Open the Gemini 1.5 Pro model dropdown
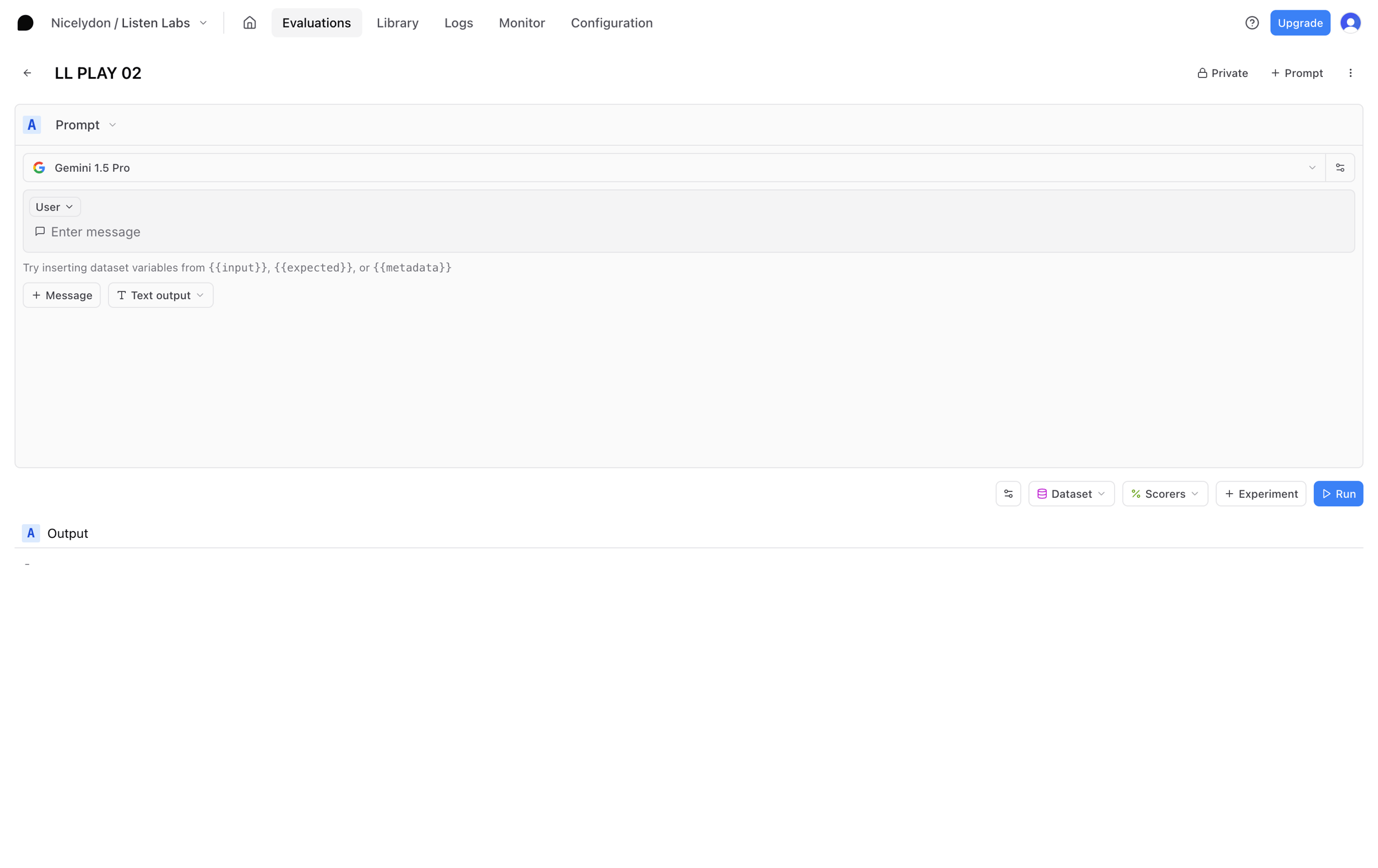The image size is (1378, 868). point(674,168)
